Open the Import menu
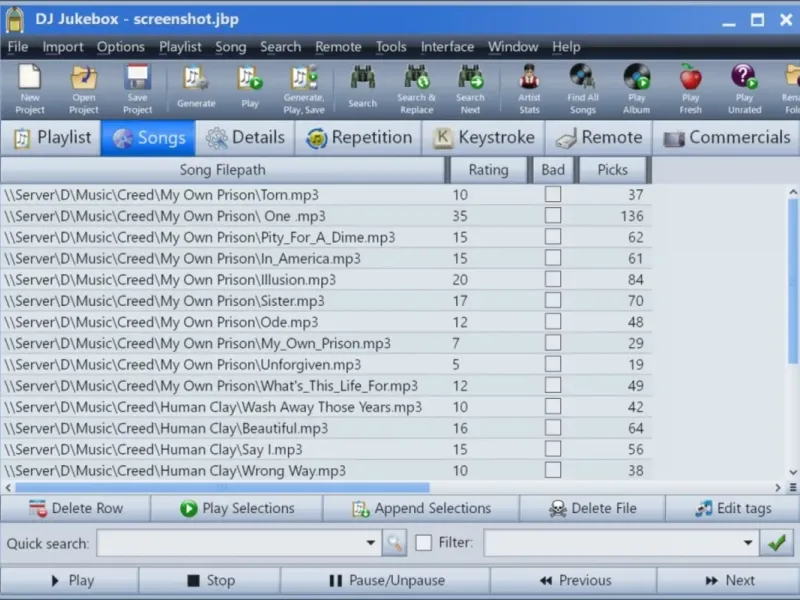Image resolution: width=800 pixels, height=600 pixels. [x=63, y=47]
